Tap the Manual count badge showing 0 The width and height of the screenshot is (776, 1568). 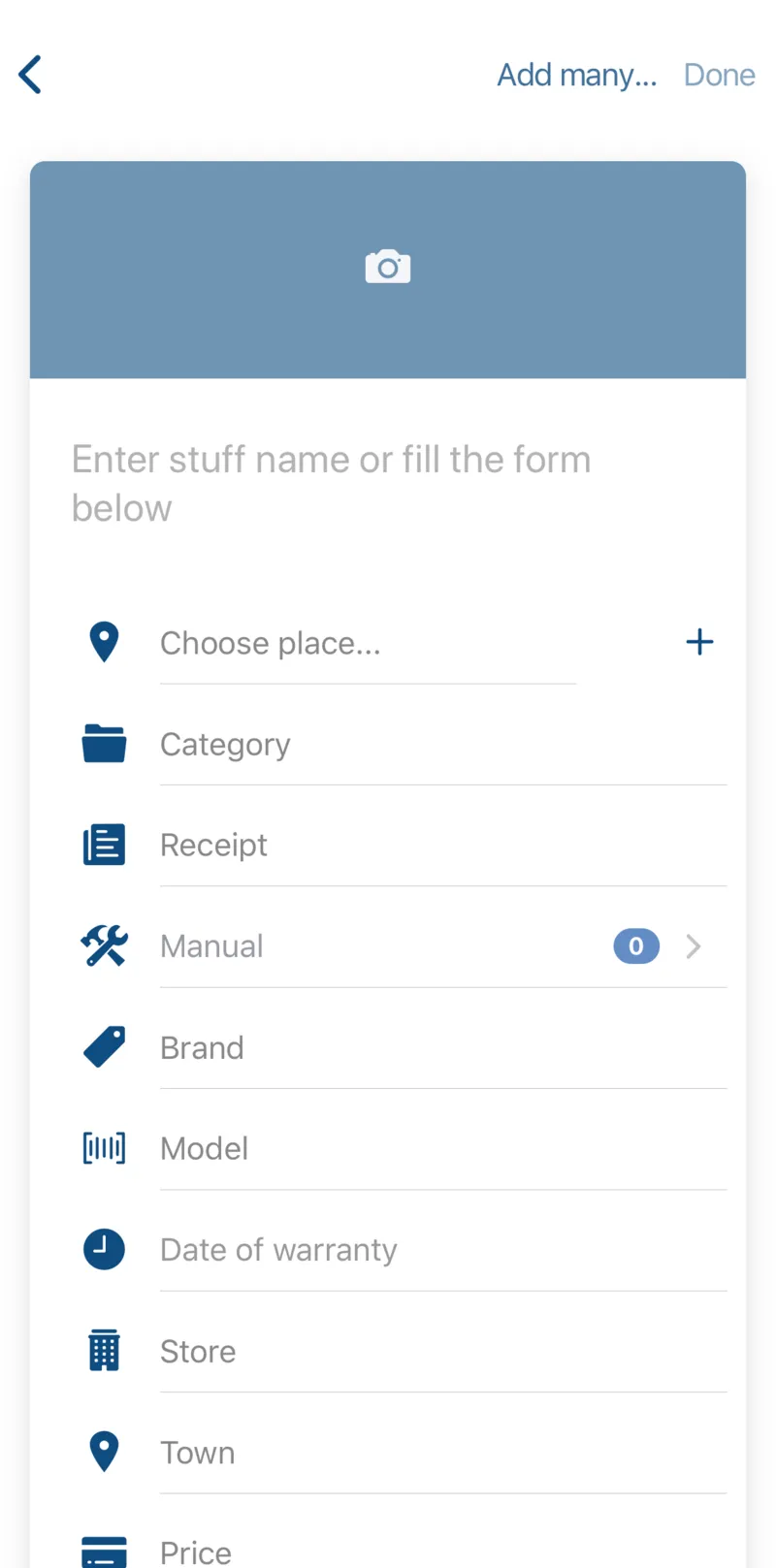(636, 946)
